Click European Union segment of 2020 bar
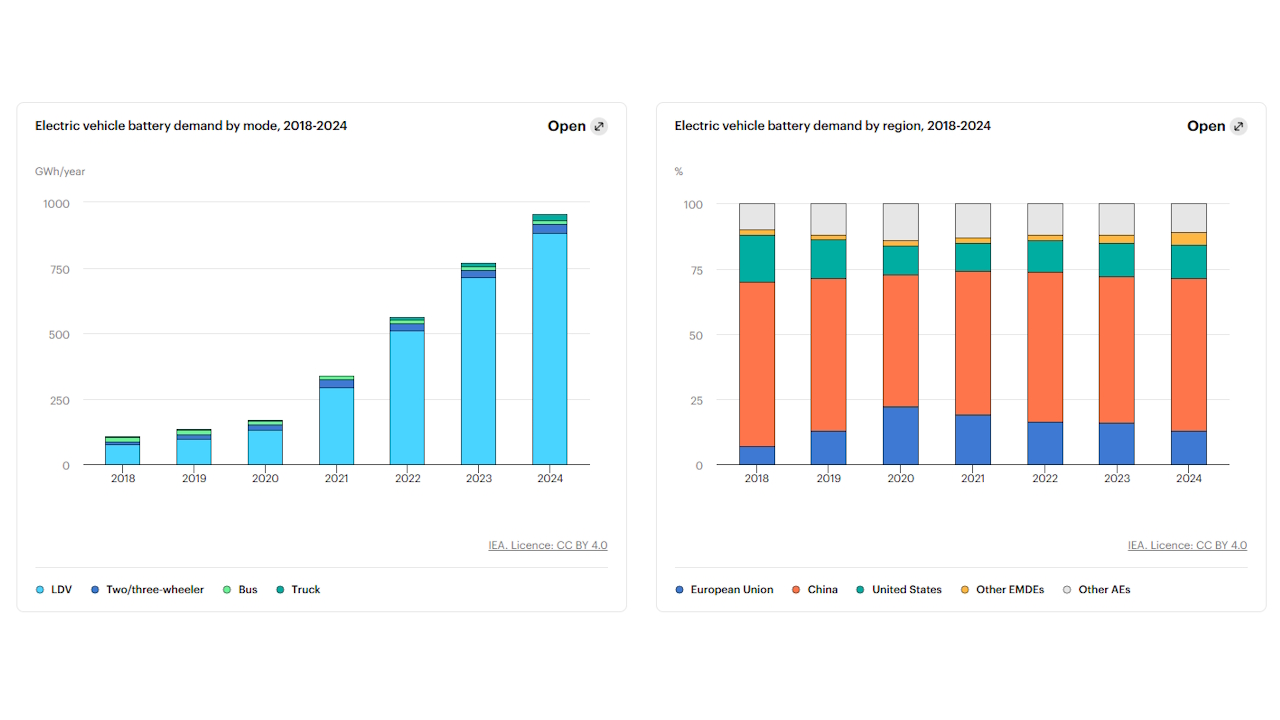The height and width of the screenshot is (720, 1280). 900,436
